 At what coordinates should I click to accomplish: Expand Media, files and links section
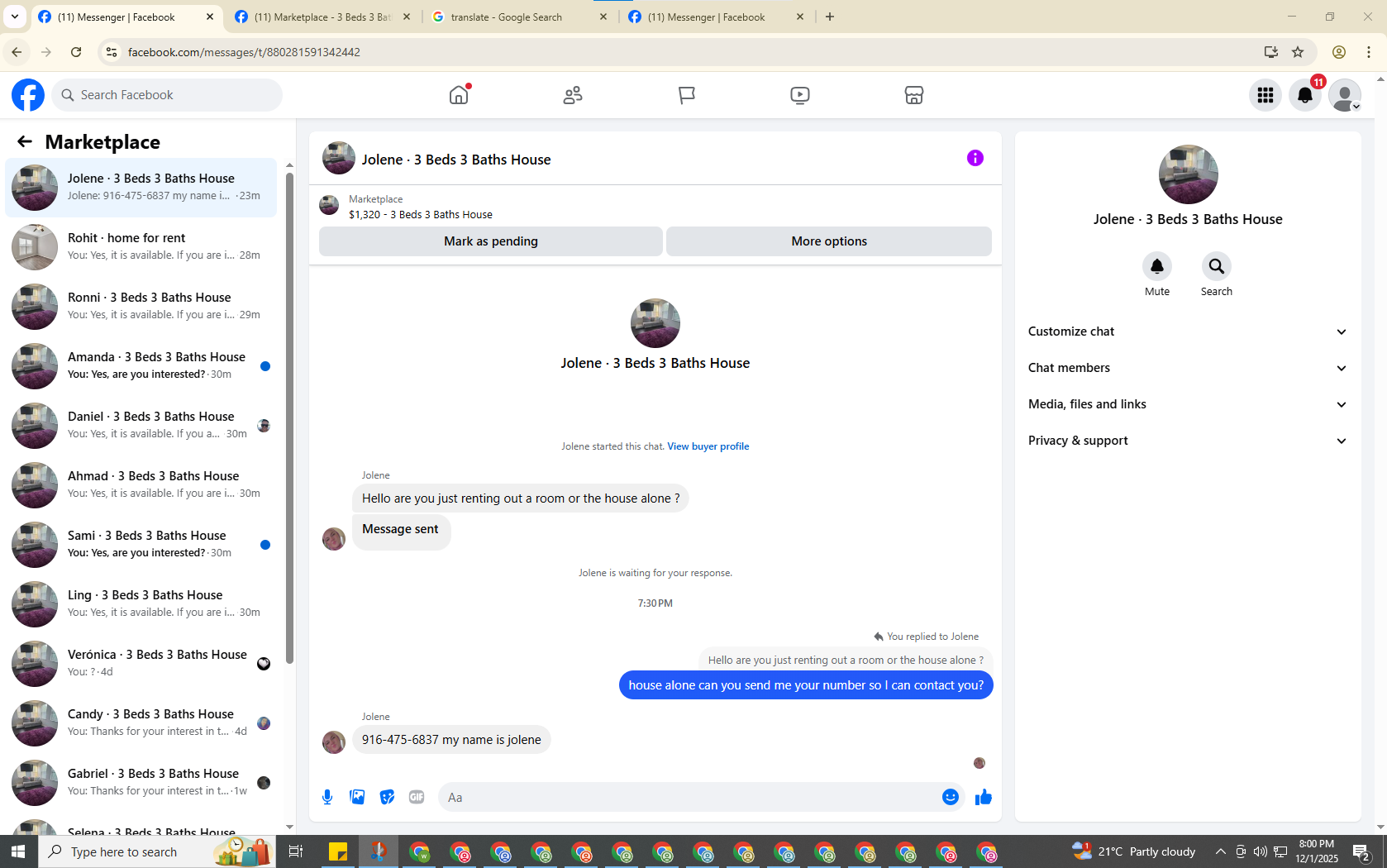click(1188, 404)
